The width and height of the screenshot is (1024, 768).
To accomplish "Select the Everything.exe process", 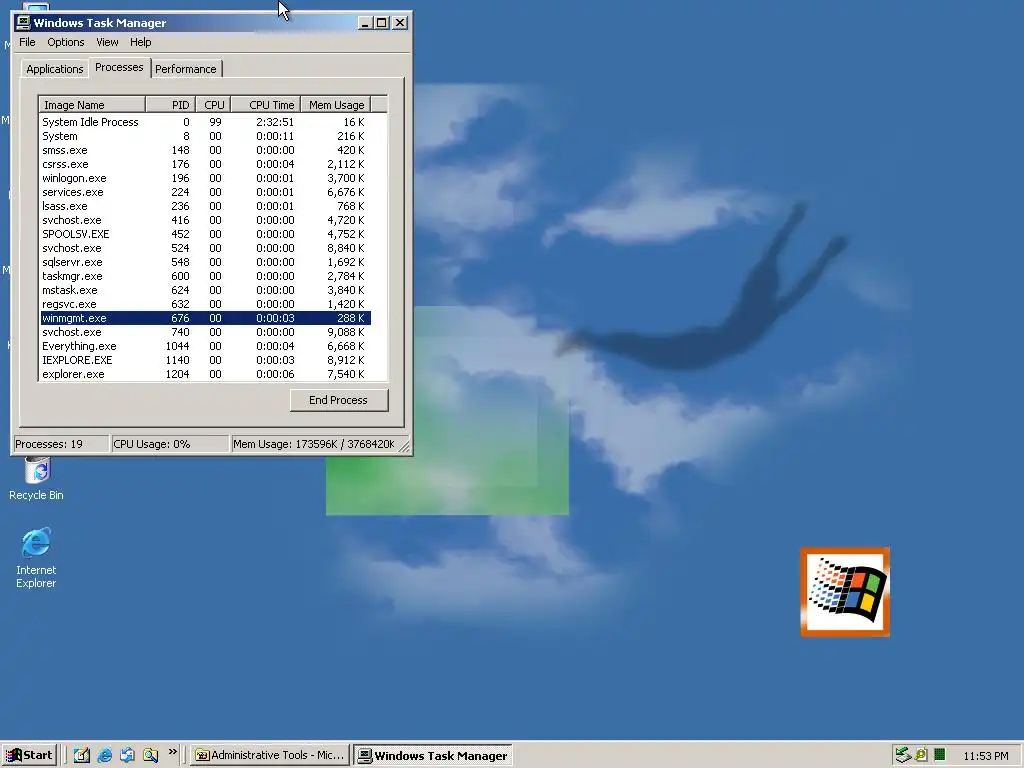I will pos(205,347).
